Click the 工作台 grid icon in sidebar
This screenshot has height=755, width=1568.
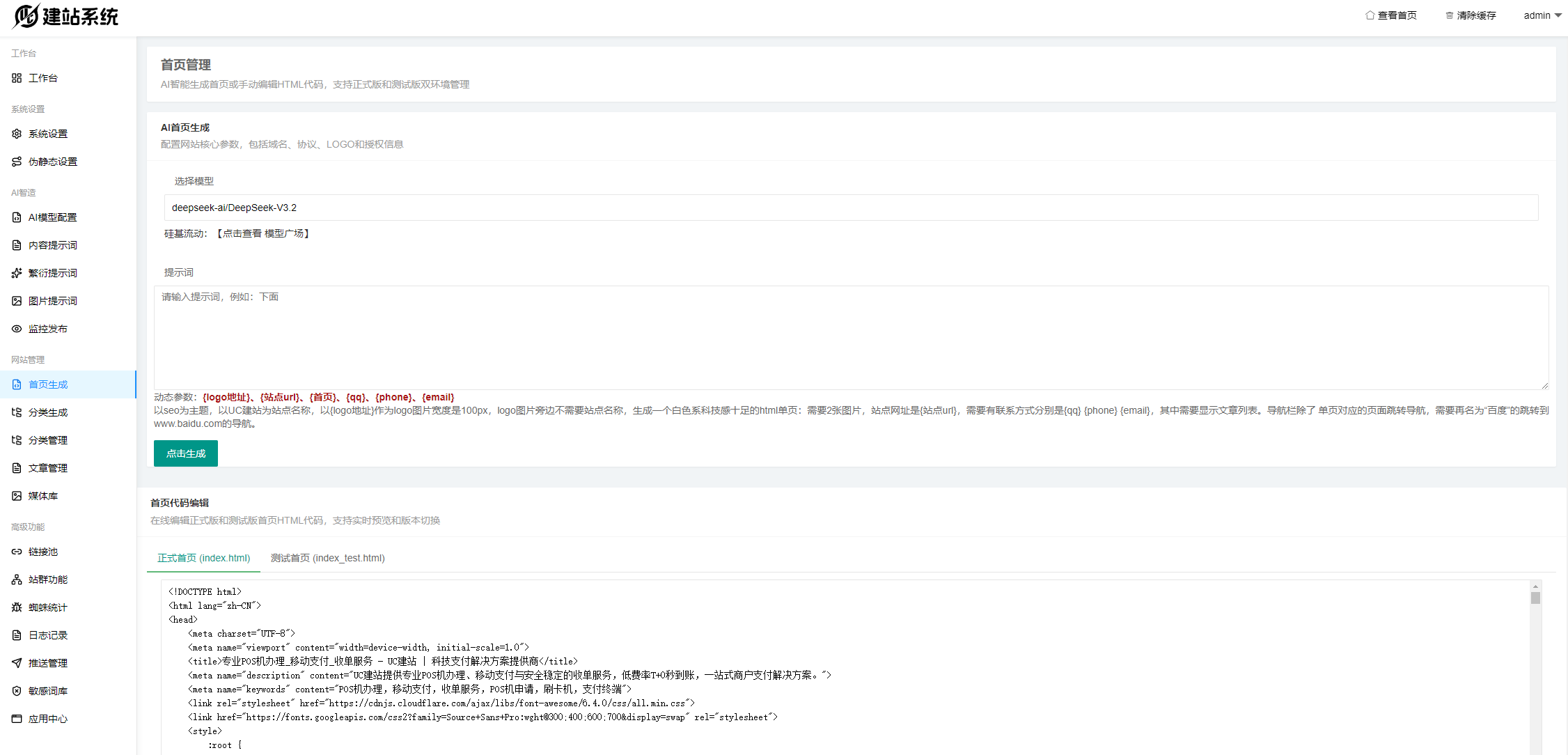[17, 78]
